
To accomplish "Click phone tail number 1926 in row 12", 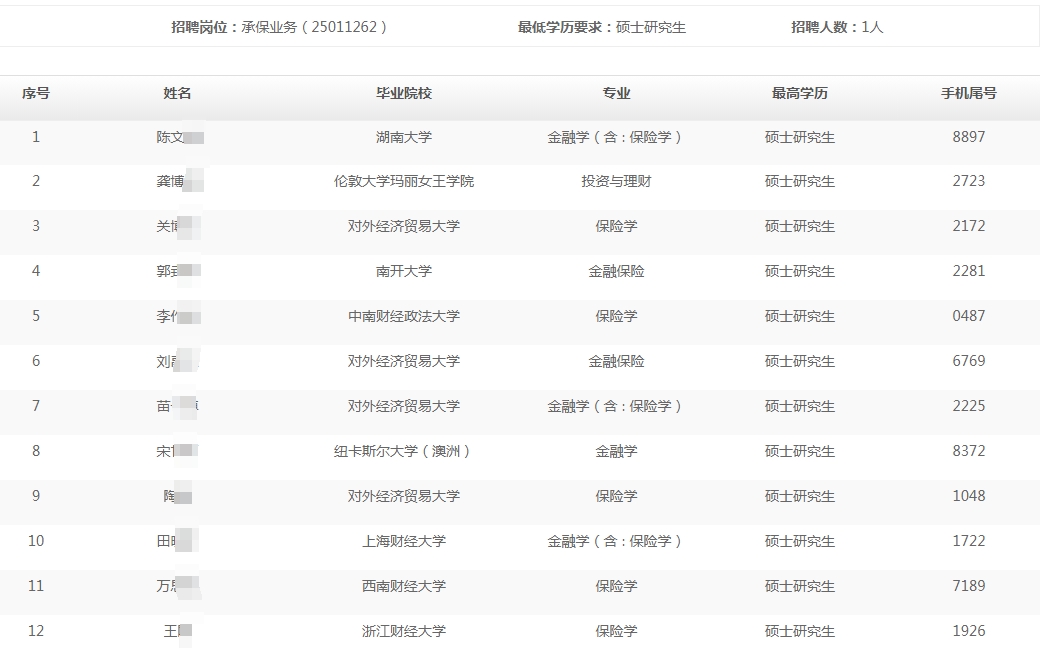I will point(968,631).
